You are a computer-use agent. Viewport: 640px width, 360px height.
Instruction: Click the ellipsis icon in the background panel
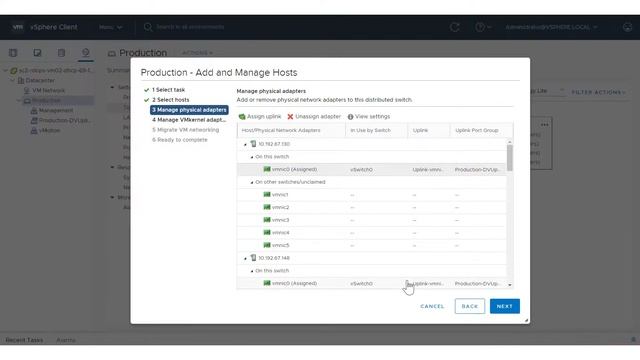544,125
